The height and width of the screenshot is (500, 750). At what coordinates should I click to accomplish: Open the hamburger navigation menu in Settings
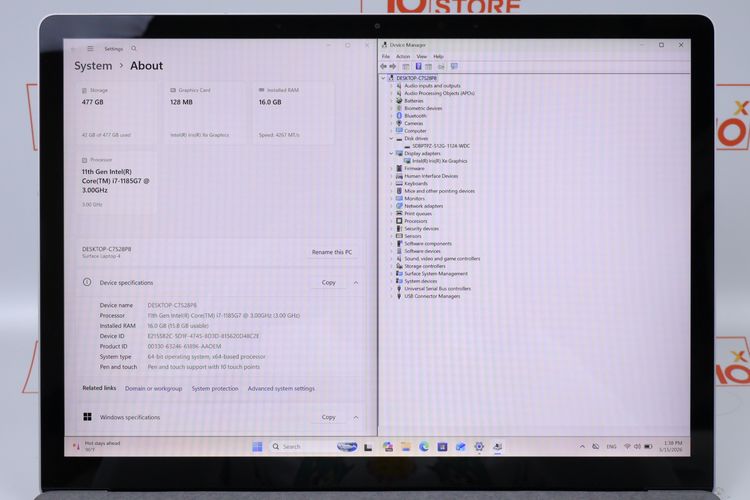[x=90, y=48]
